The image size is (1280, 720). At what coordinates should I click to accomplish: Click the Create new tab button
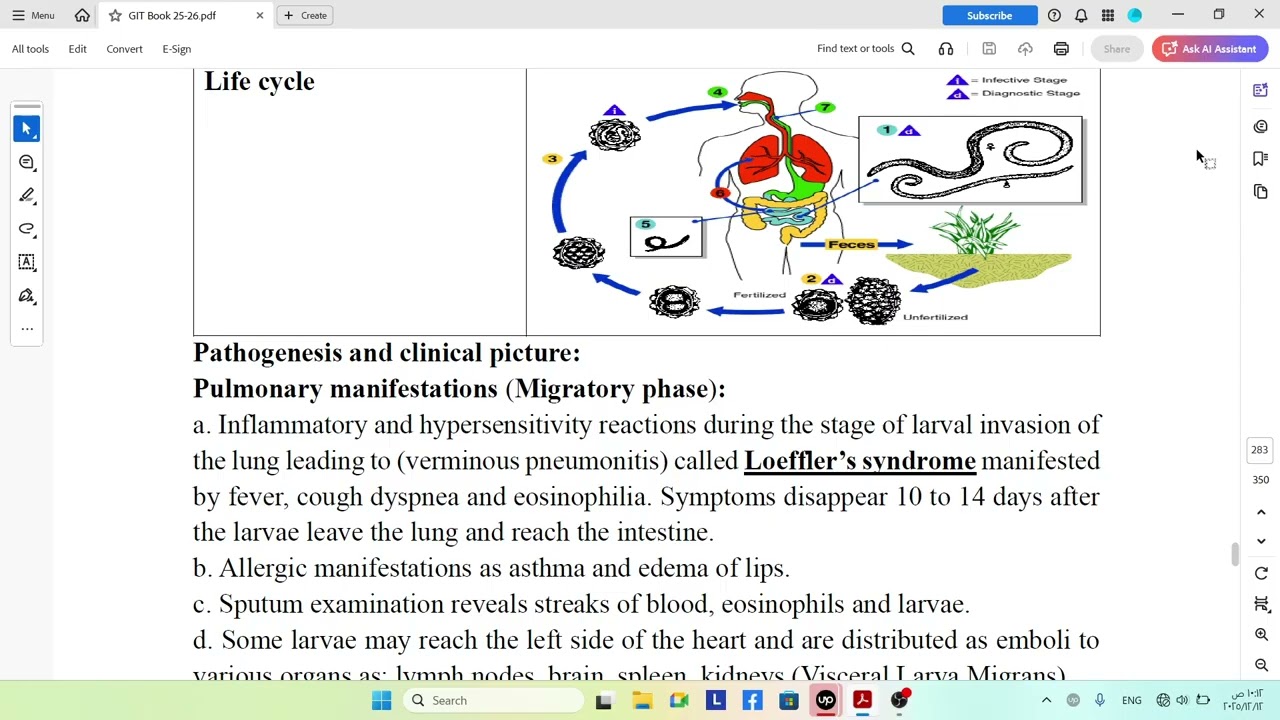click(305, 15)
